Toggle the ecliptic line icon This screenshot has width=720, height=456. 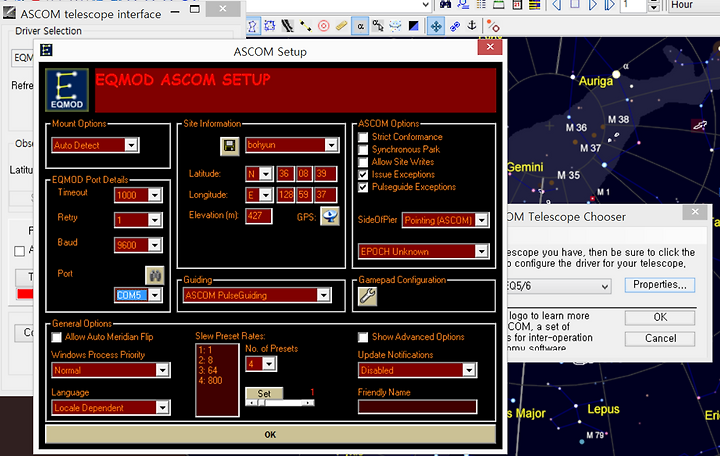coord(305,26)
